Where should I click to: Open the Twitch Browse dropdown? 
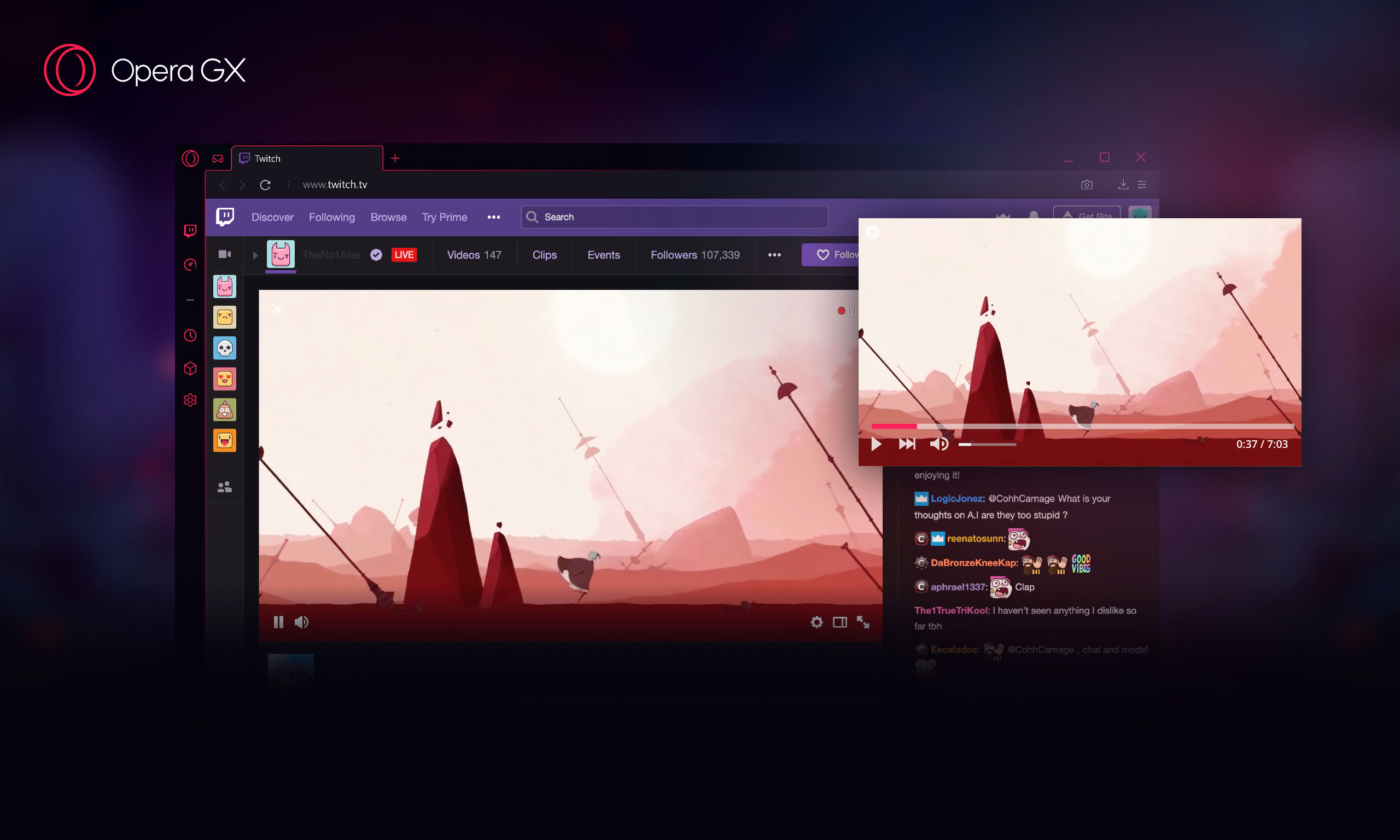(388, 216)
